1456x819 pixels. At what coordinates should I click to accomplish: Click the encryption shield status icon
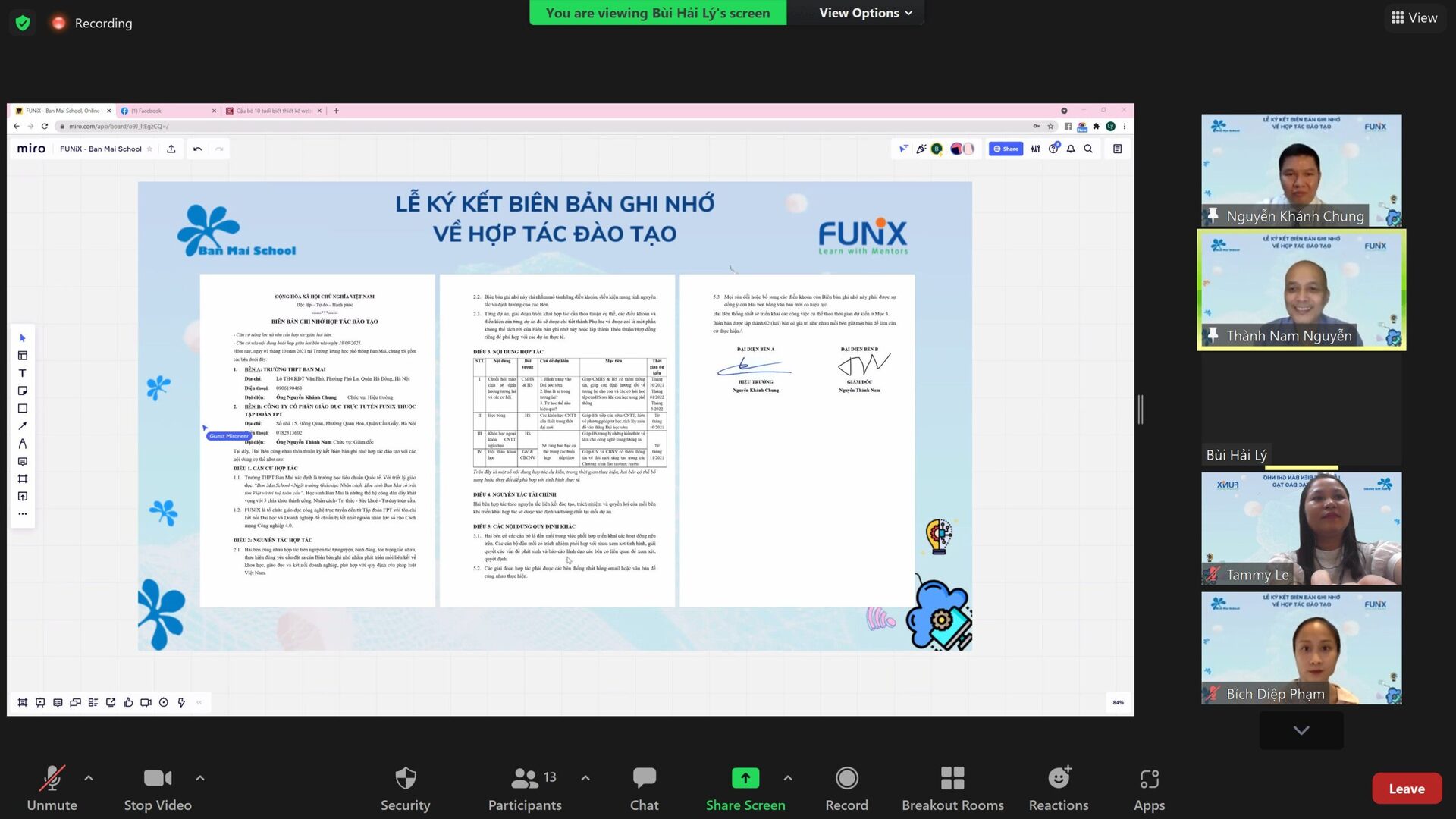[x=23, y=23]
